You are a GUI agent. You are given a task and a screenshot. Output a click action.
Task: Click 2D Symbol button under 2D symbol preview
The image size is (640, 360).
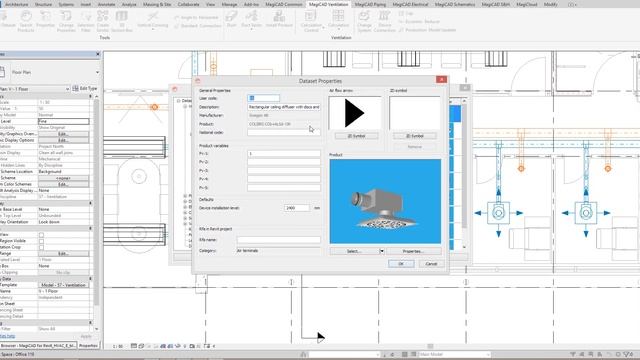click(x=415, y=136)
